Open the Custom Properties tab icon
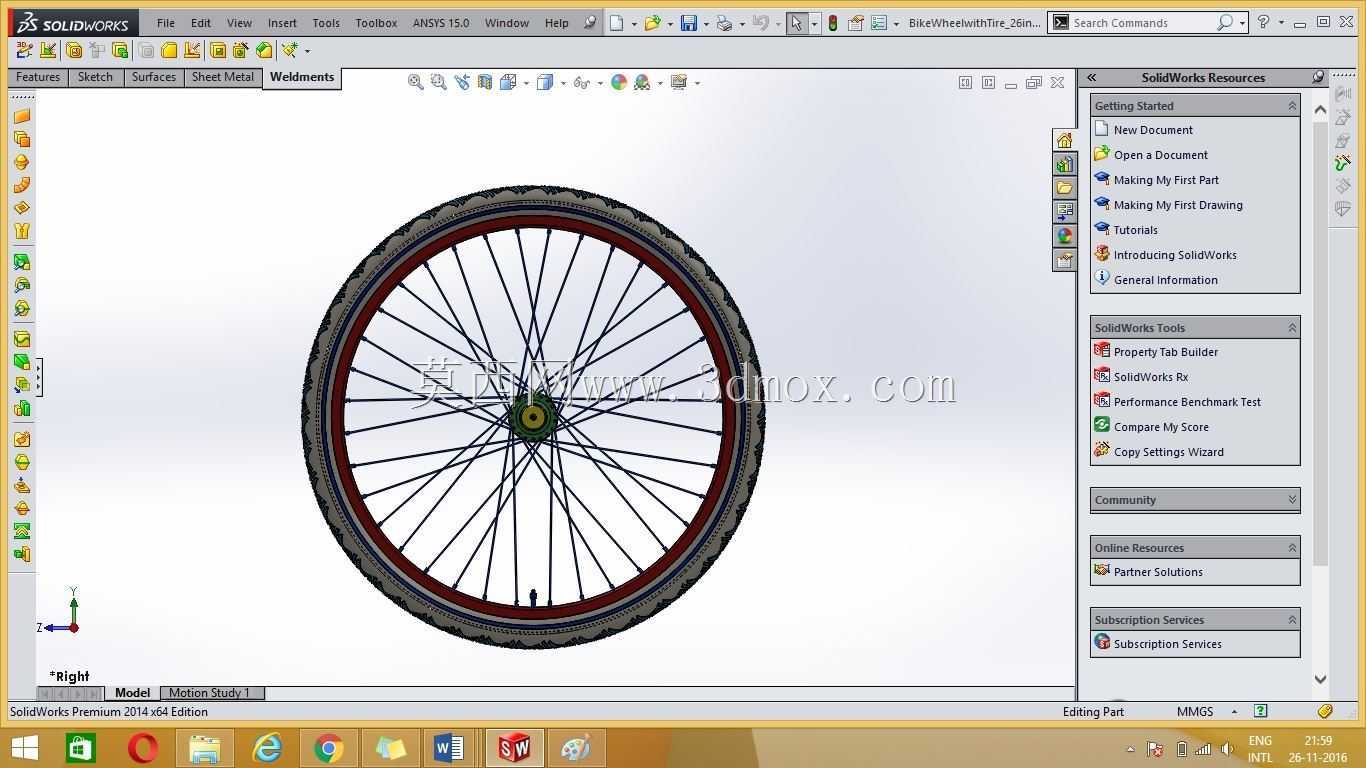1366x768 pixels. [x=1064, y=260]
